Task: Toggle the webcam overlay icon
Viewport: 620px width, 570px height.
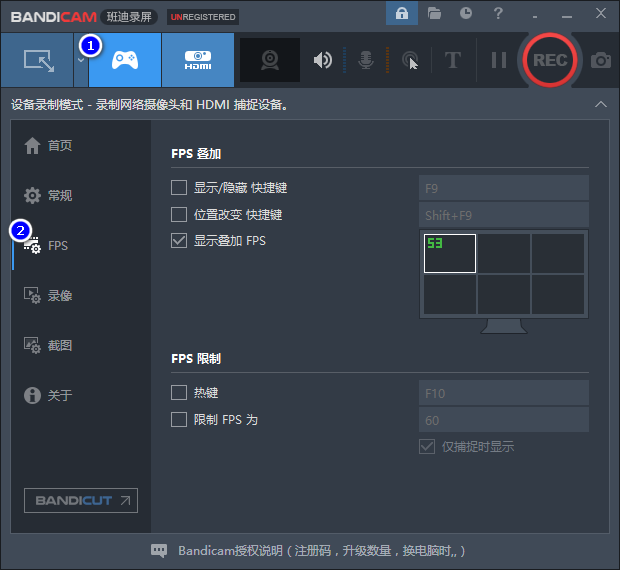Action: coord(270,60)
